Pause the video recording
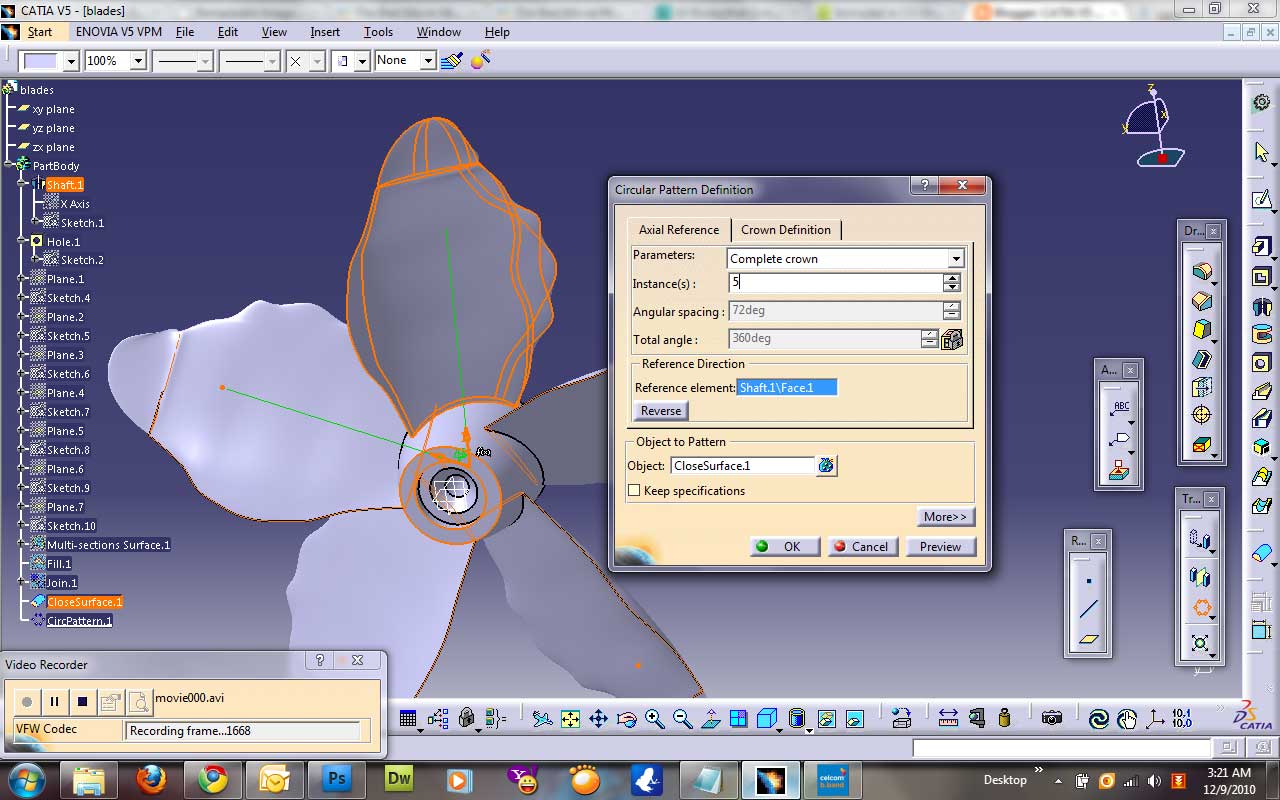1280x800 pixels. pos(55,702)
